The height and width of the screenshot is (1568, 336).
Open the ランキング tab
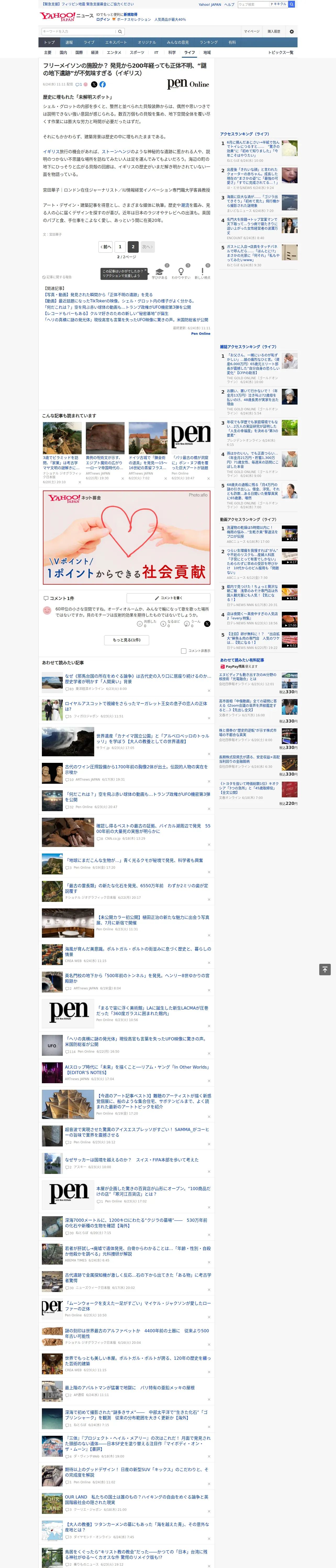209,43
